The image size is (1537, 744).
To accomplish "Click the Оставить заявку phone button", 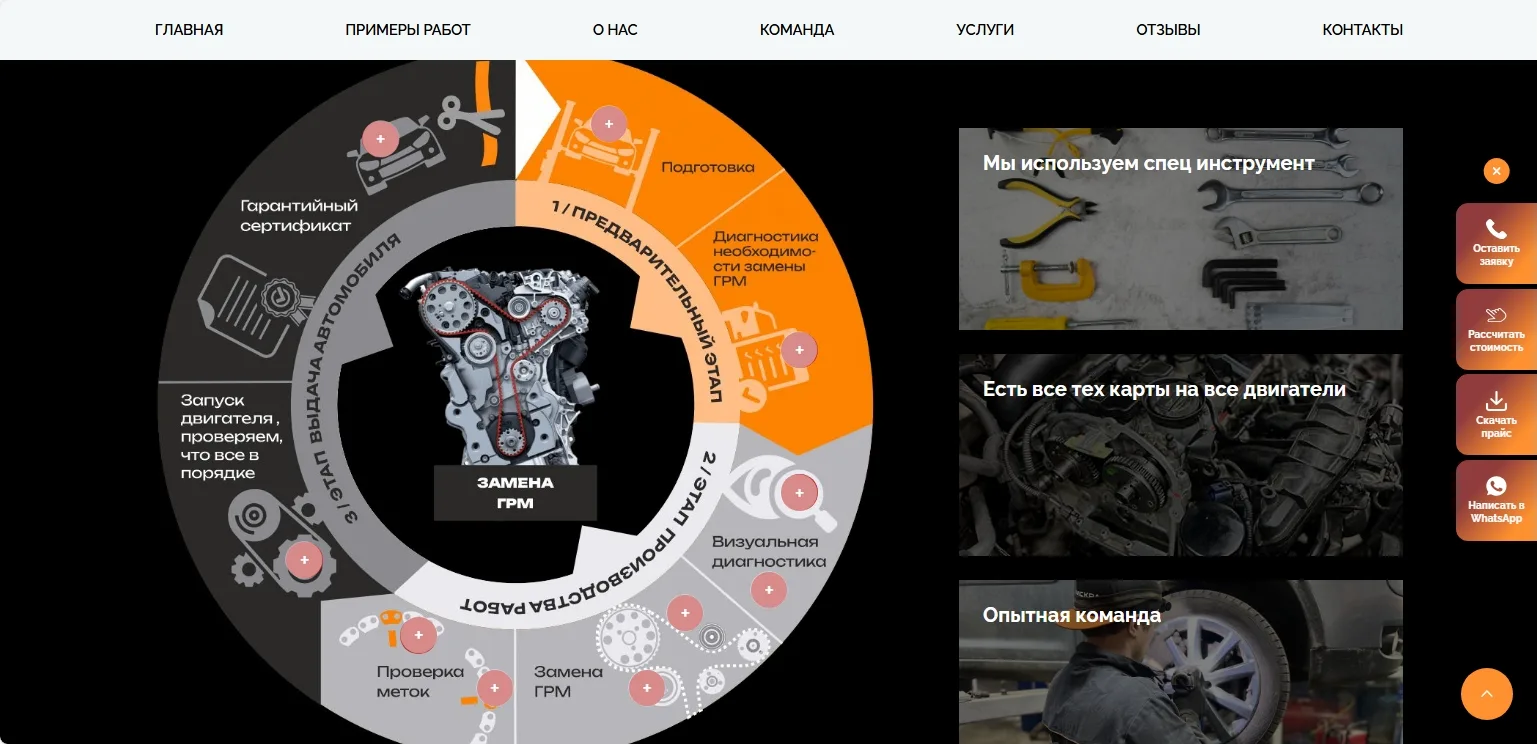I will [x=1496, y=243].
